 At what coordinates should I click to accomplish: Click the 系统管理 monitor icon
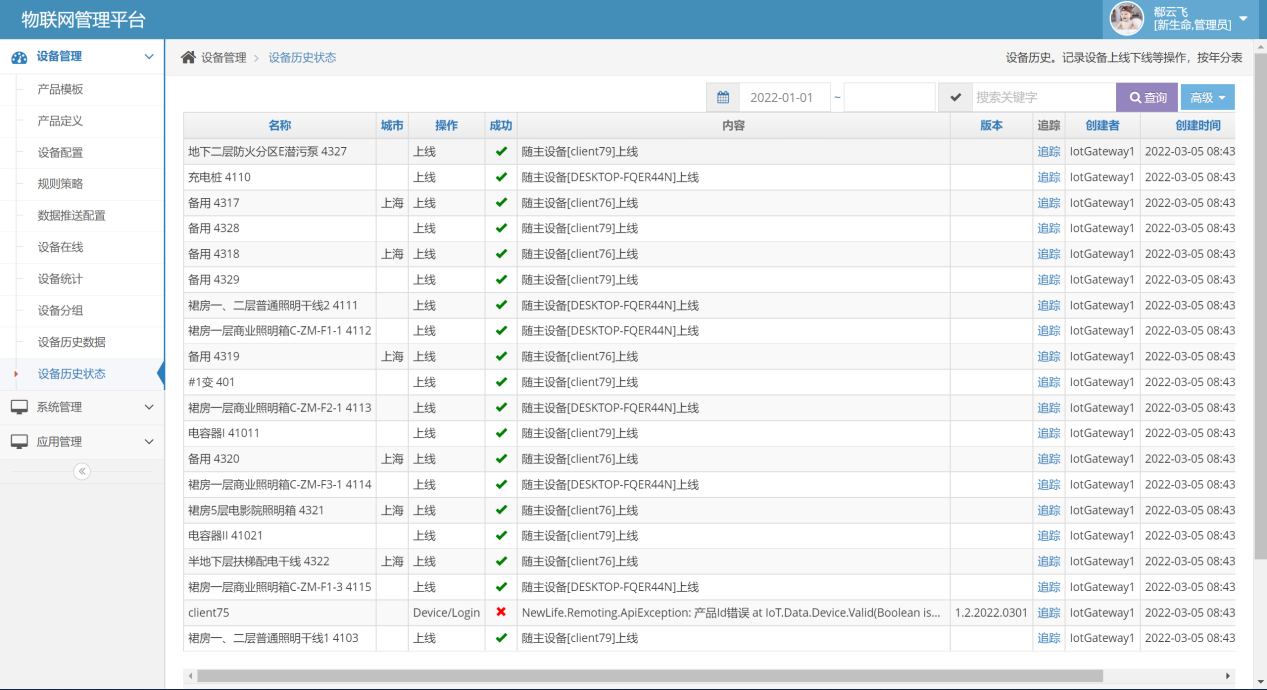tap(19, 407)
